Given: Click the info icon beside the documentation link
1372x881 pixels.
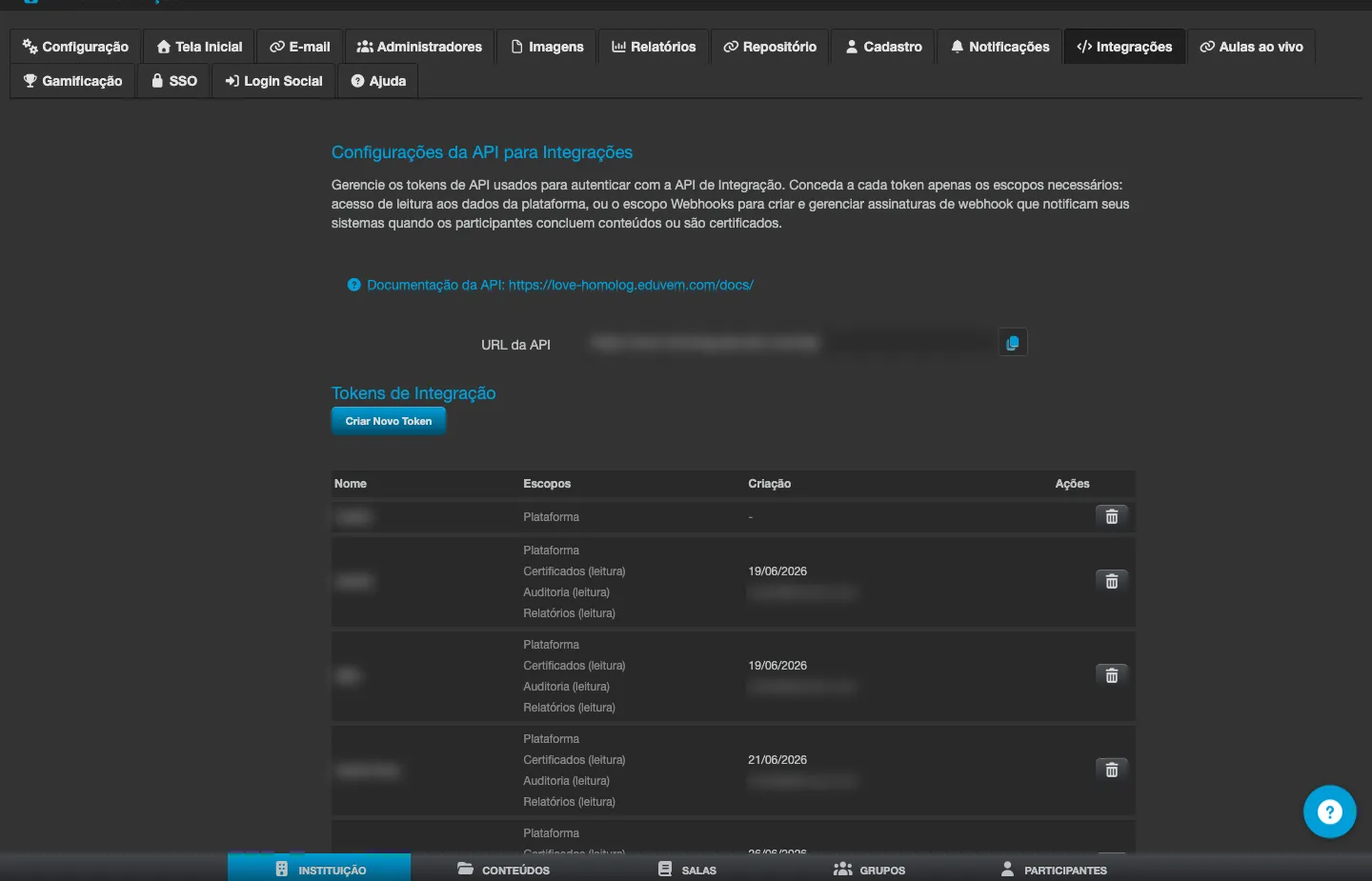Looking at the screenshot, I should point(354,285).
